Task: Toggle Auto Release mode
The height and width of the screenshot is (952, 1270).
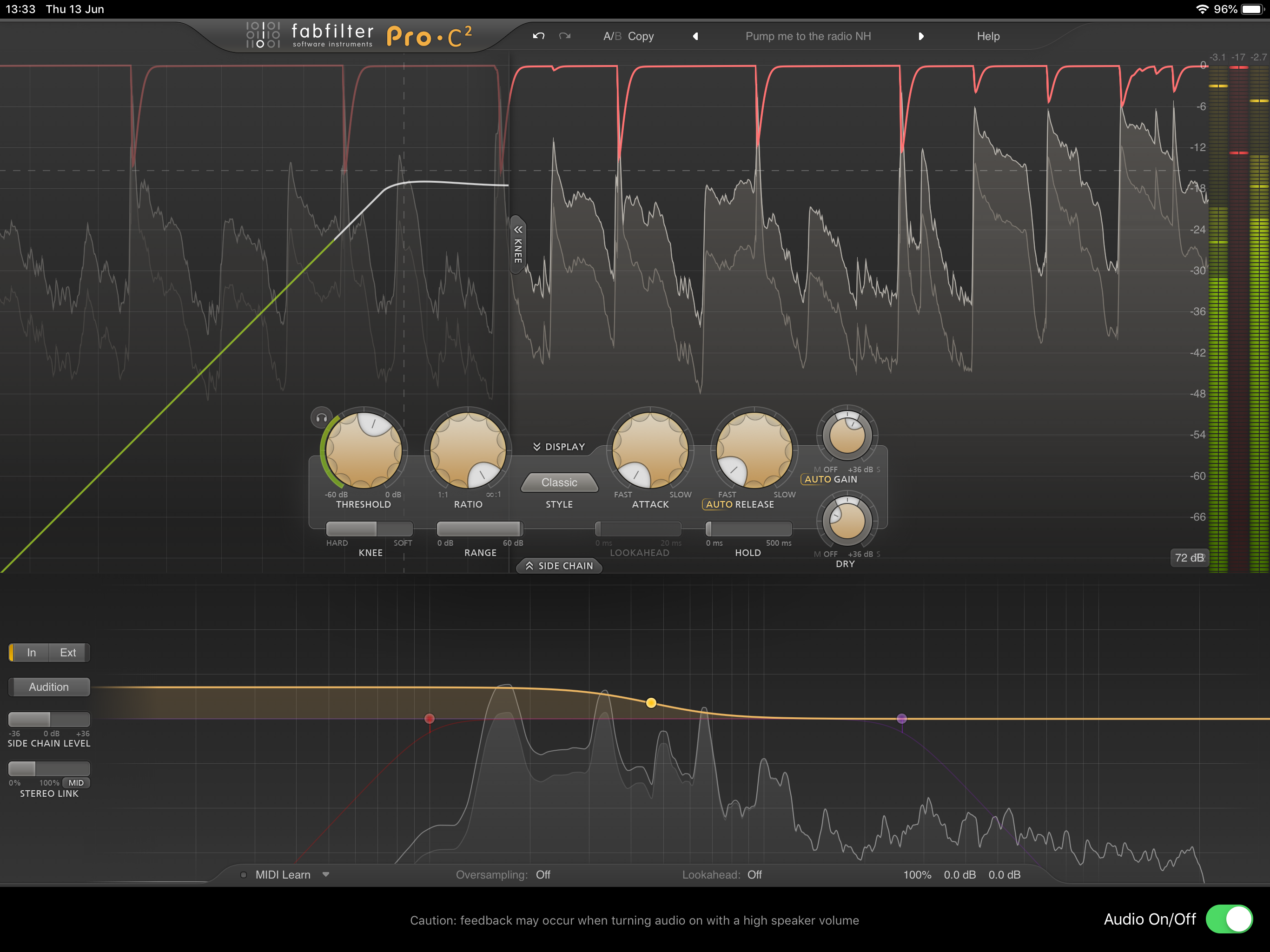Action: point(719,505)
